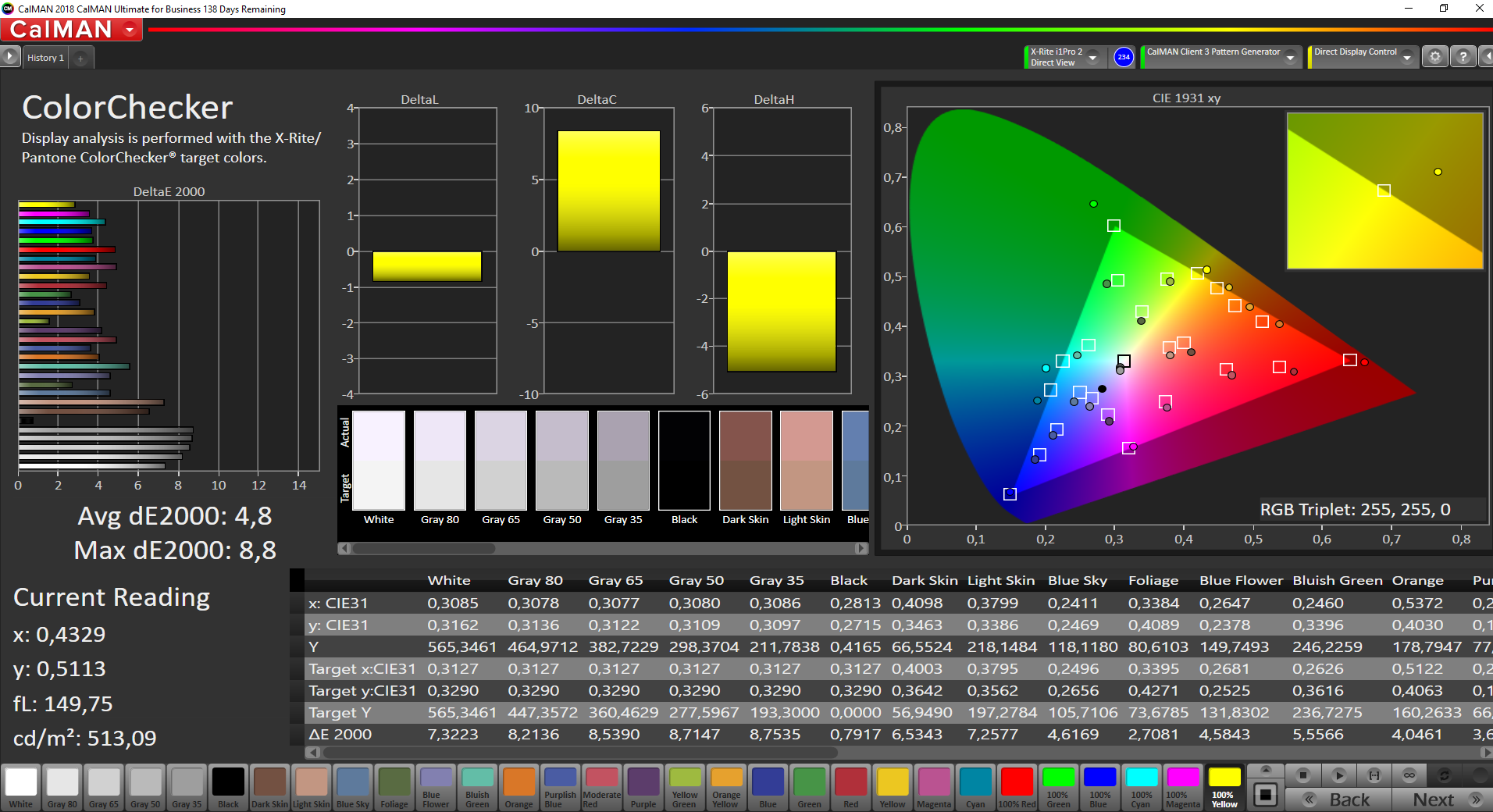This screenshot has height=812, width=1493.
Task: Click the read series bracket icon
Action: (x=1374, y=775)
